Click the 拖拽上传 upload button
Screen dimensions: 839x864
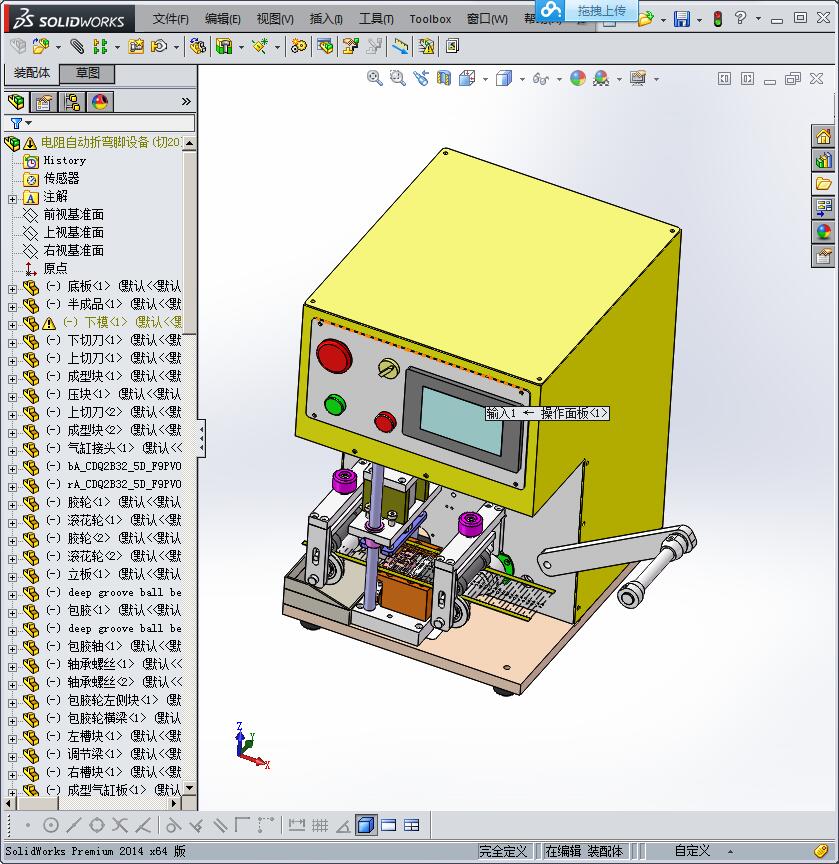pos(601,11)
